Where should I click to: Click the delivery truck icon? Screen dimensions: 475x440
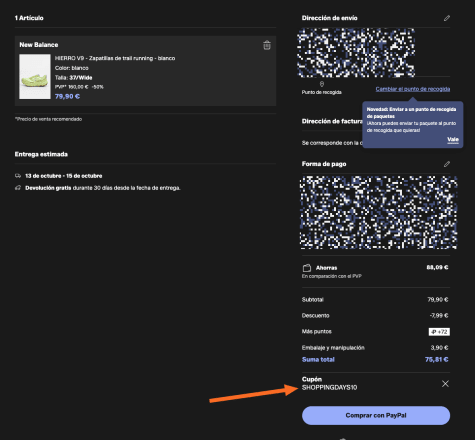point(18,176)
